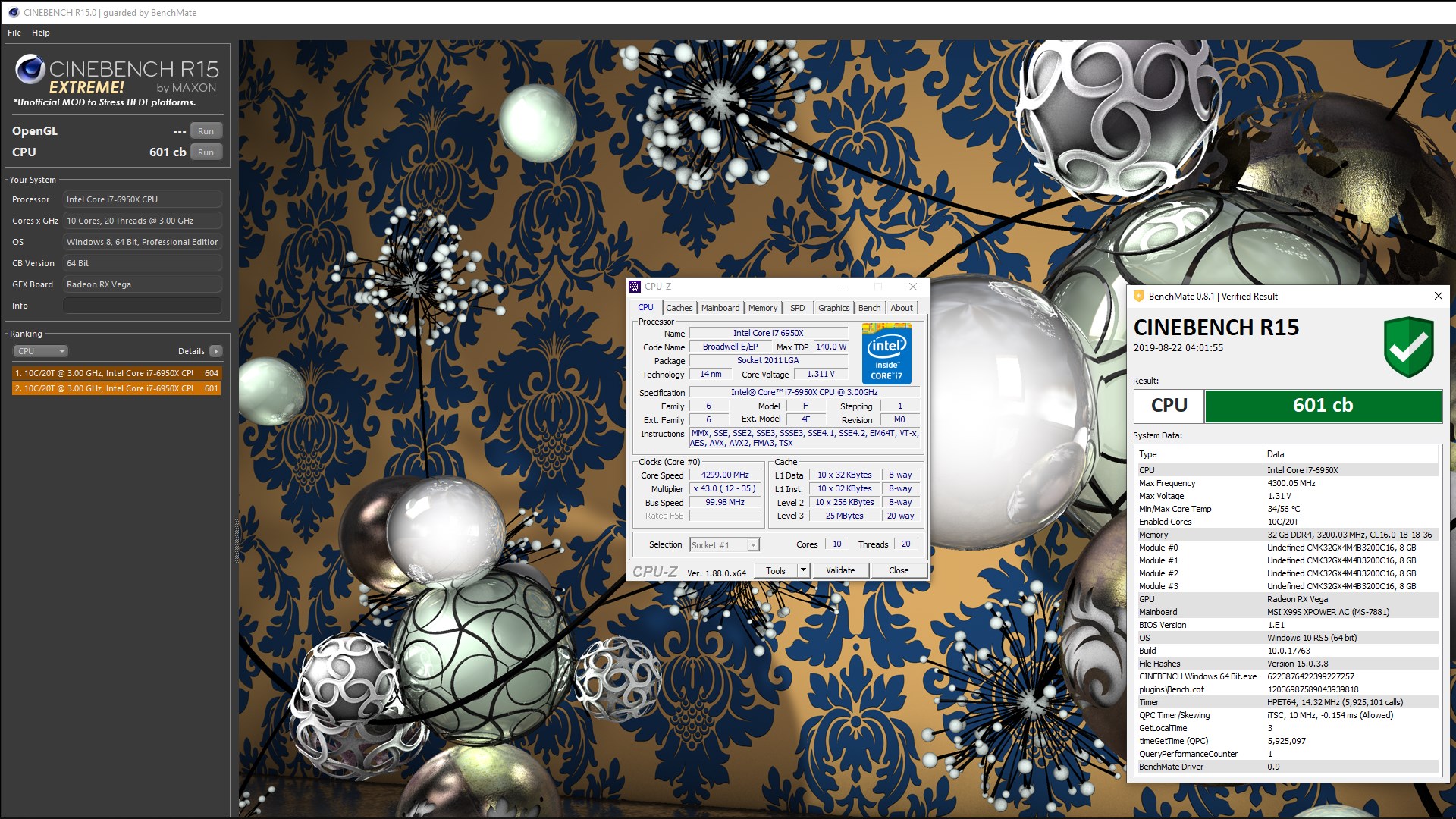The width and height of the screenshot is (1456, 819).
Task: Click the Bus Speed value 99.98 MHz
Action: coord(725,503)
